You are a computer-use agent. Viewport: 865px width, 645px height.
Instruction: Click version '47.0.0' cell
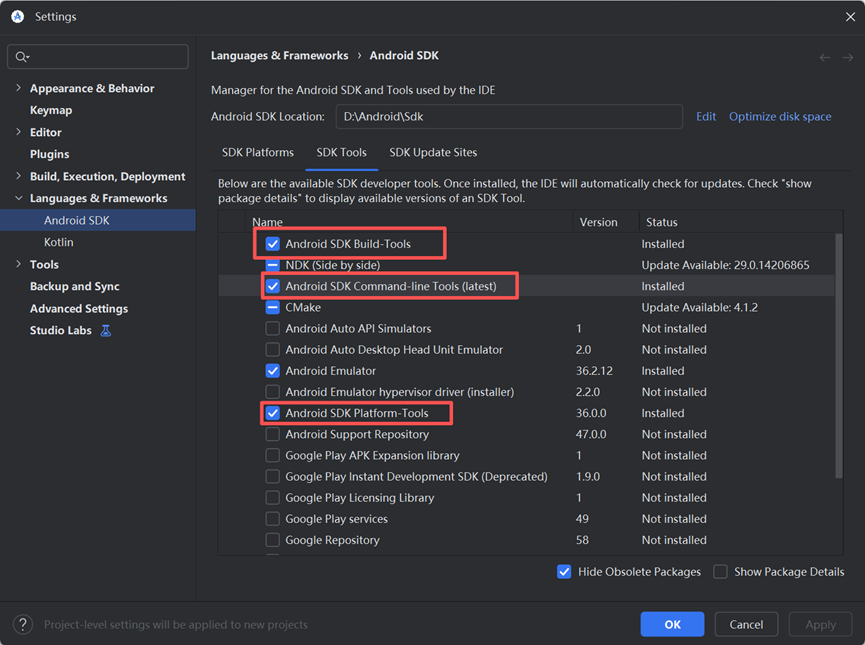point(591,434)
